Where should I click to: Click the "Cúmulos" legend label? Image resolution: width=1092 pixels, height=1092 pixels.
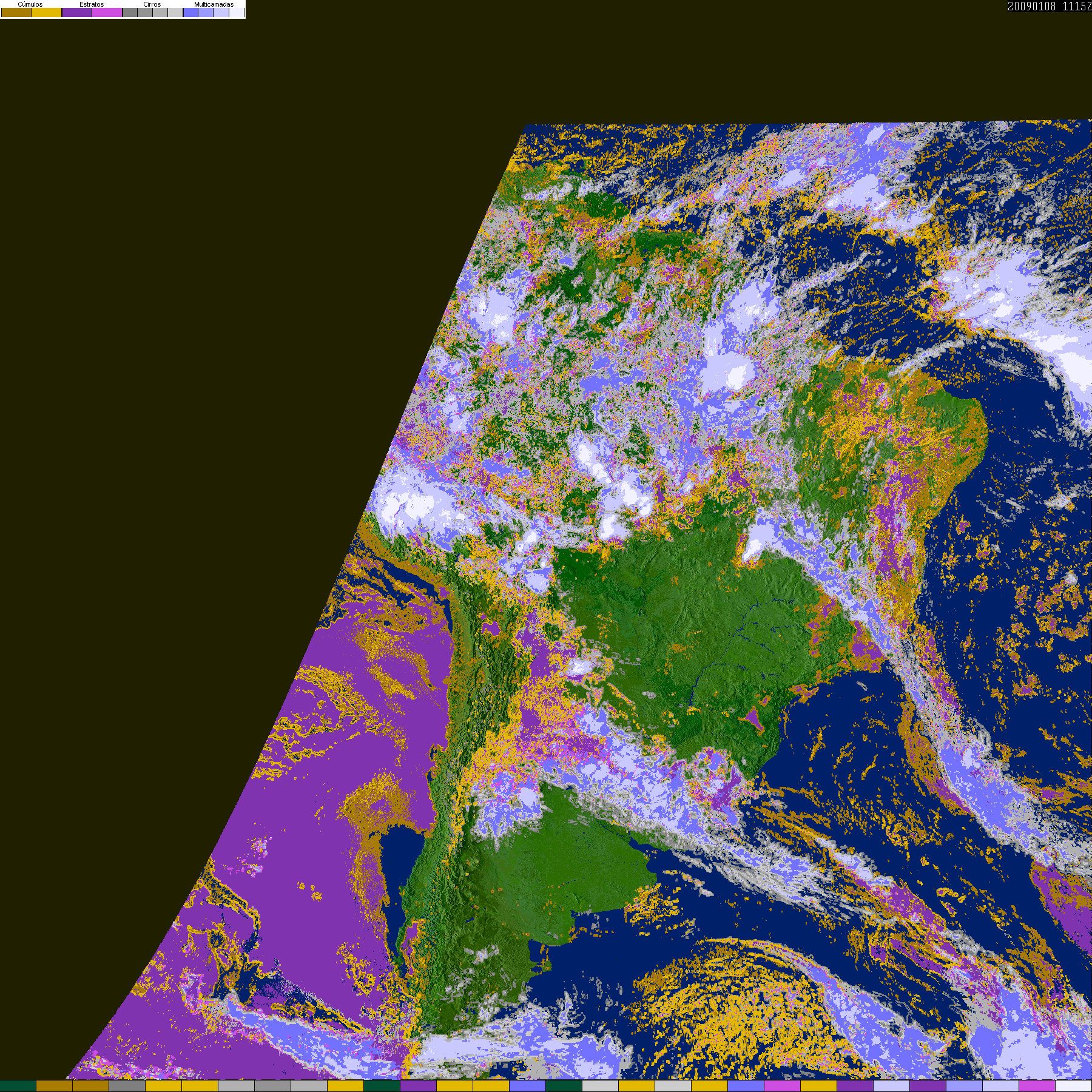[x=30, y=4]
